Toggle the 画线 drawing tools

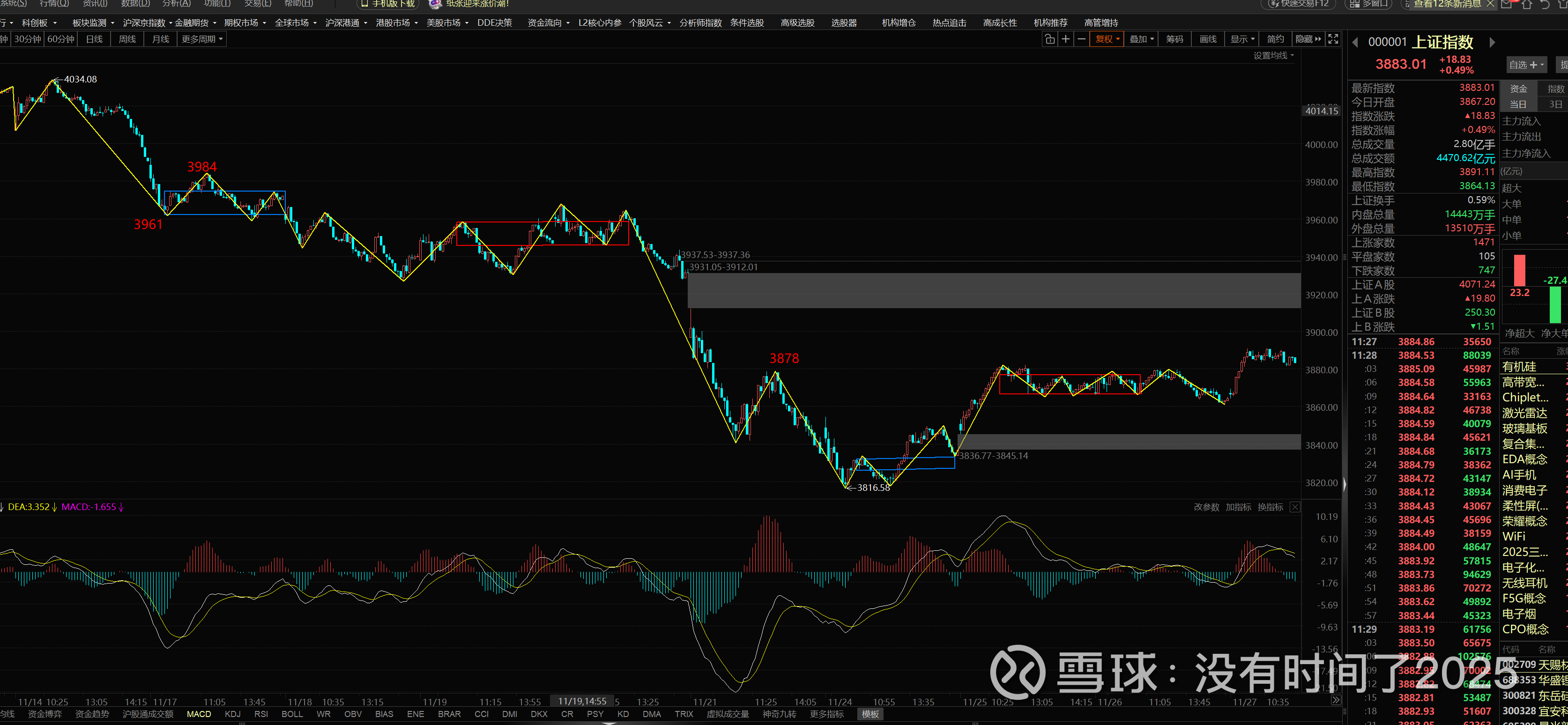(x=1208, y=39)
